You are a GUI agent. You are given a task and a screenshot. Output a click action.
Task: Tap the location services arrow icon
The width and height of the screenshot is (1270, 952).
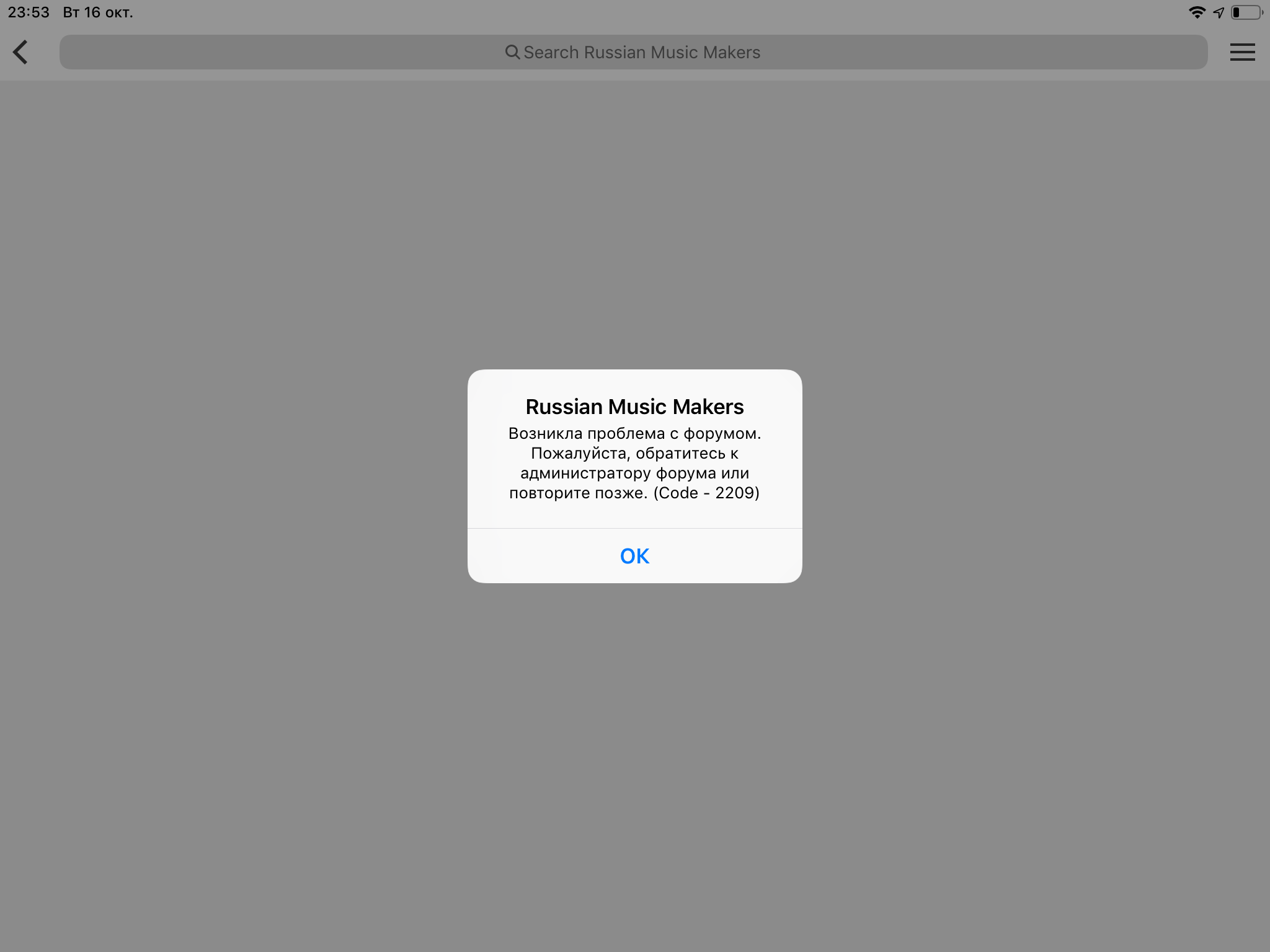pyautogui.click(x=1219, y=12)
